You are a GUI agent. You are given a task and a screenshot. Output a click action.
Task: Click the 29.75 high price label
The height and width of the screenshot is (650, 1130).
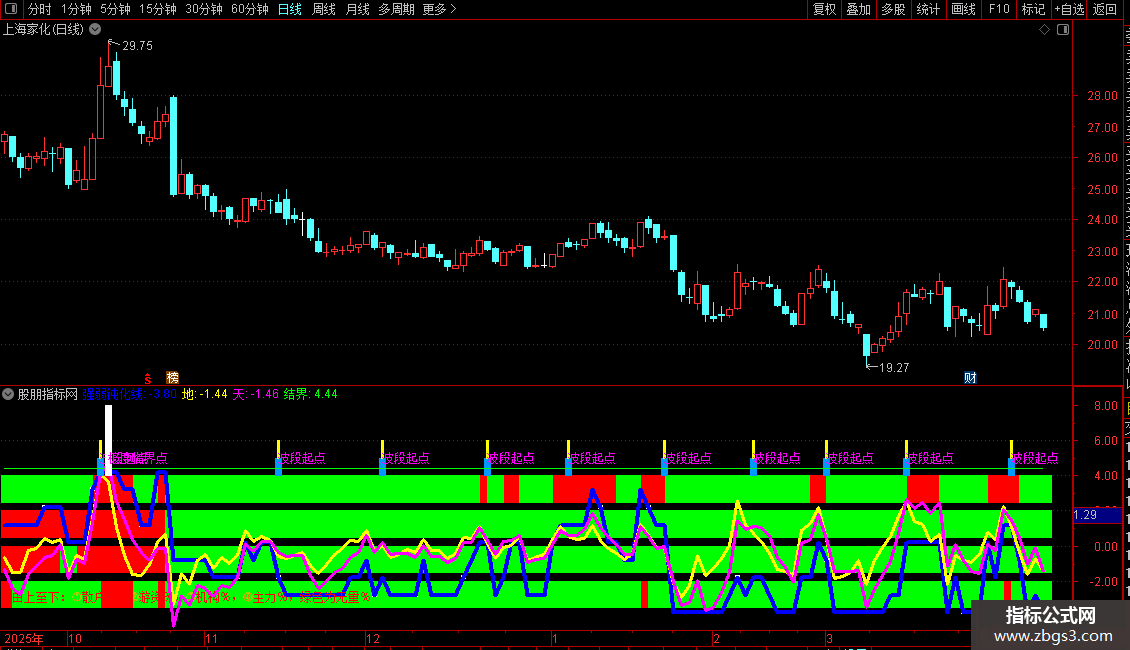coord(137,45)
